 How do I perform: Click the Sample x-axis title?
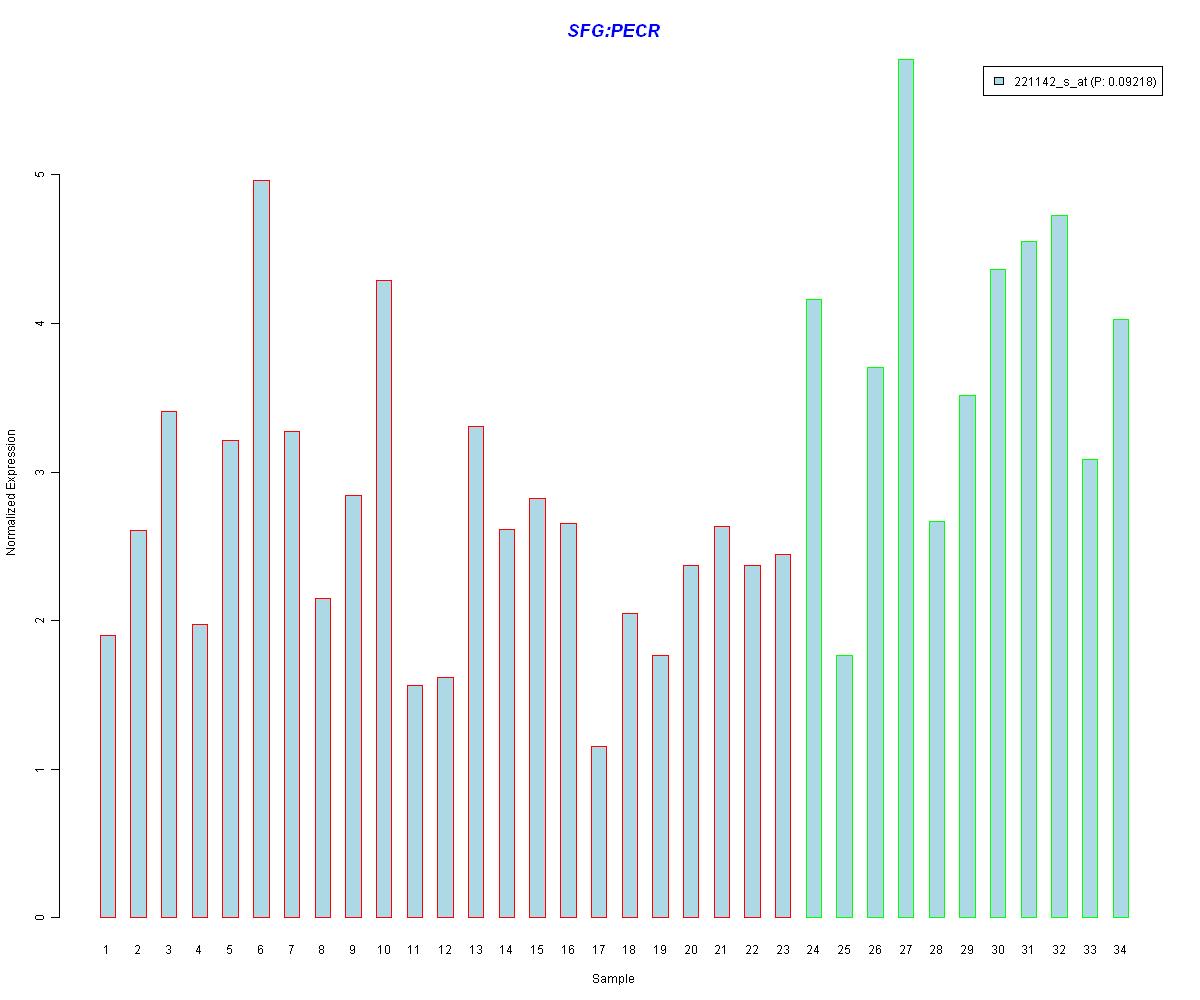pyautogui.click(x=613, y=979)
